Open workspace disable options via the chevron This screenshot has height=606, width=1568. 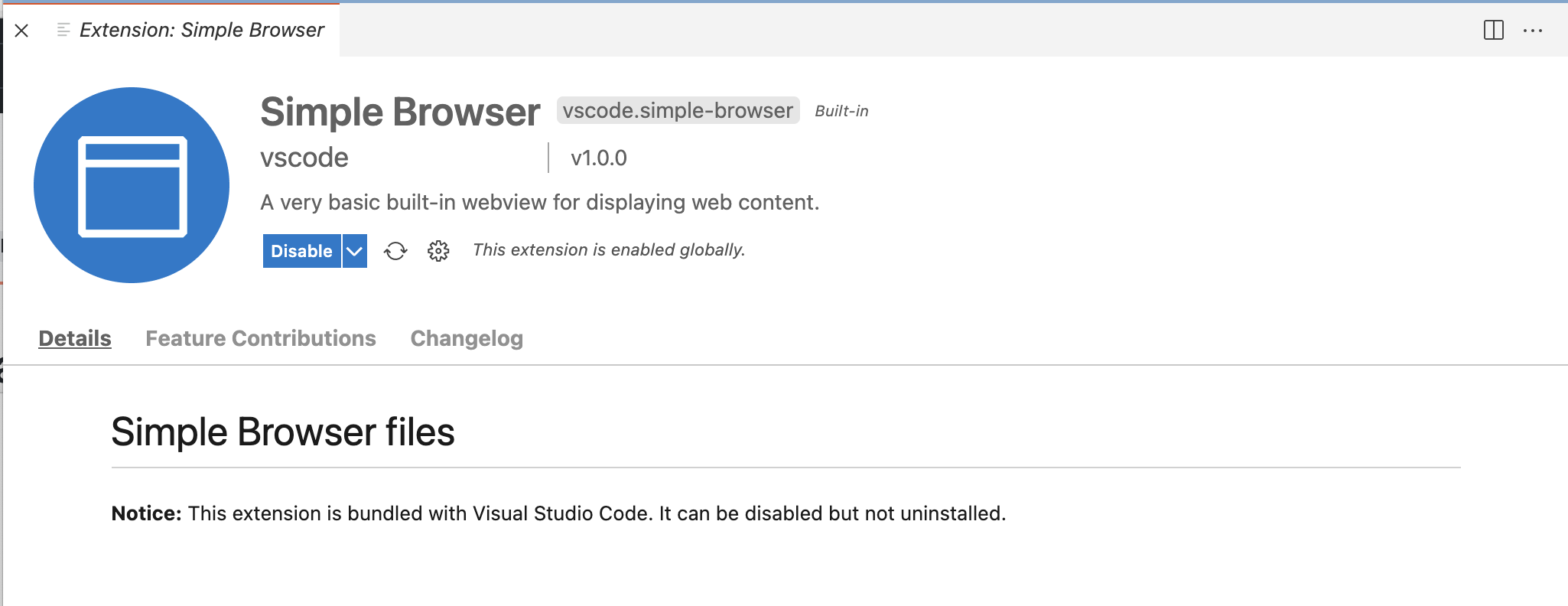click(x=353, y=250)
